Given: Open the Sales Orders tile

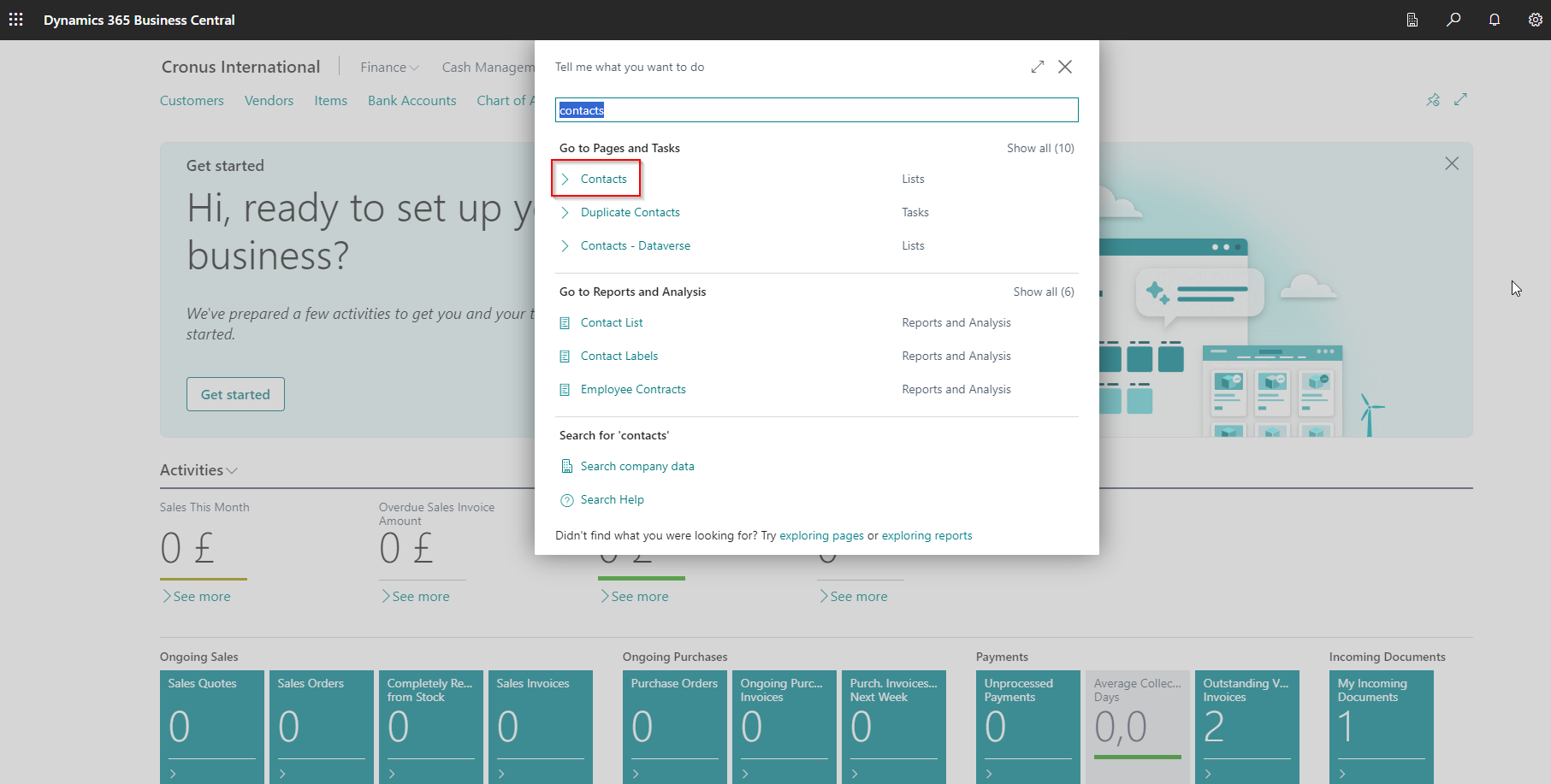Looking at the screenshot, I should tap(322, 727).
